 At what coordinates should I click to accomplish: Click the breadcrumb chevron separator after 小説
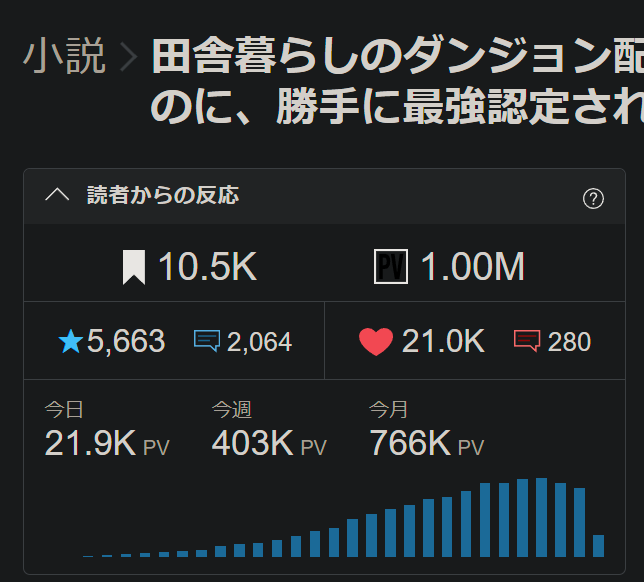(x=128, y=58)
